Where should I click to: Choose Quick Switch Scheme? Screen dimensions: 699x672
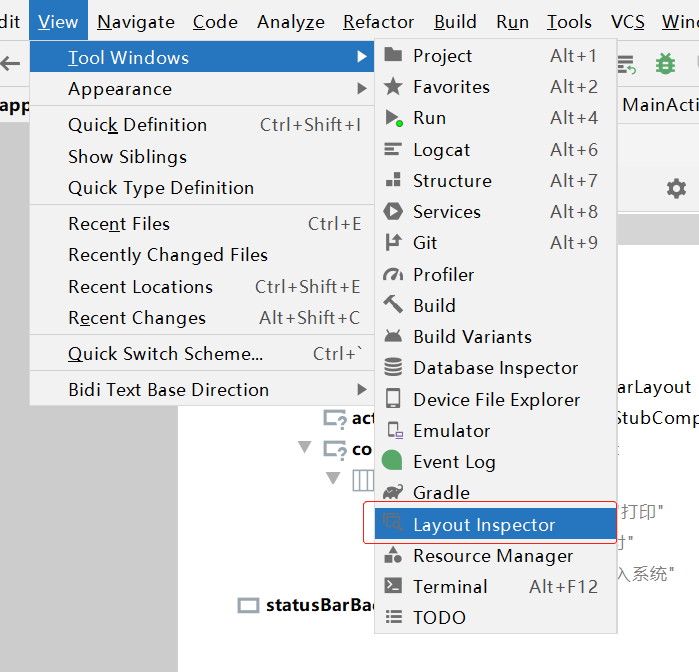tap(202, 354)
